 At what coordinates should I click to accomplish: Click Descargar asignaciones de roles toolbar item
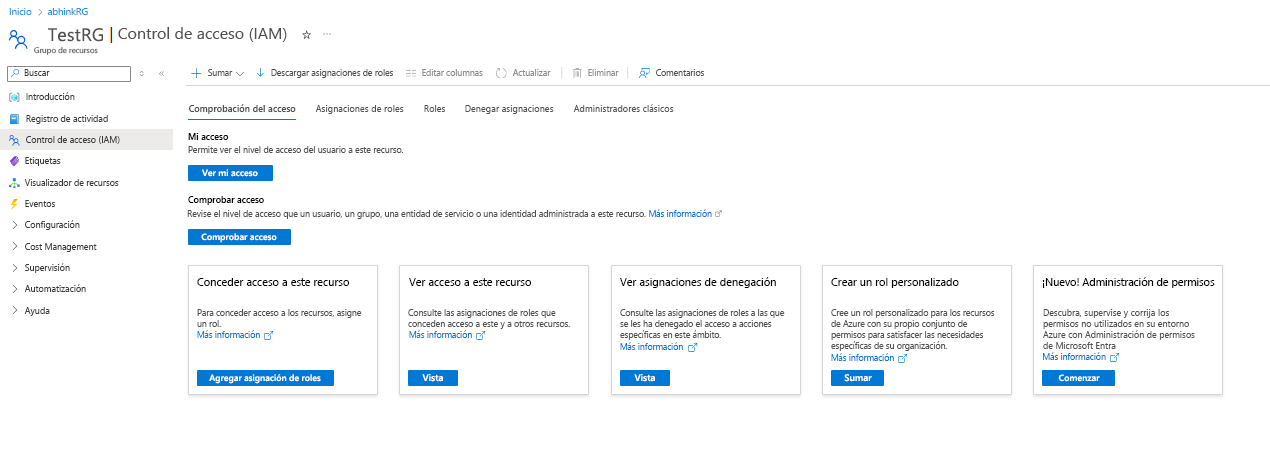point(324,73)
